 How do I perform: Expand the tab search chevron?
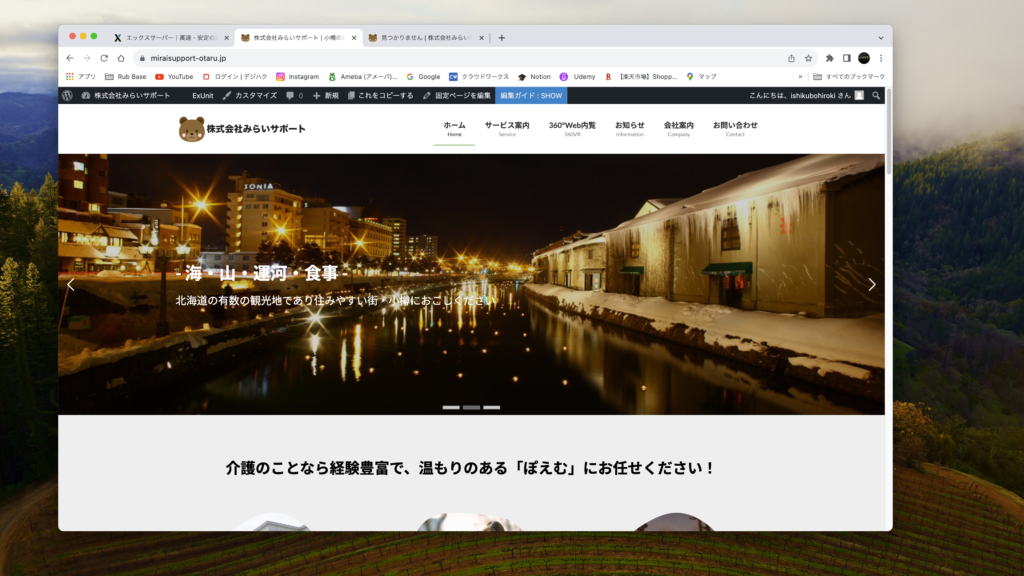[x=881, y=37]
